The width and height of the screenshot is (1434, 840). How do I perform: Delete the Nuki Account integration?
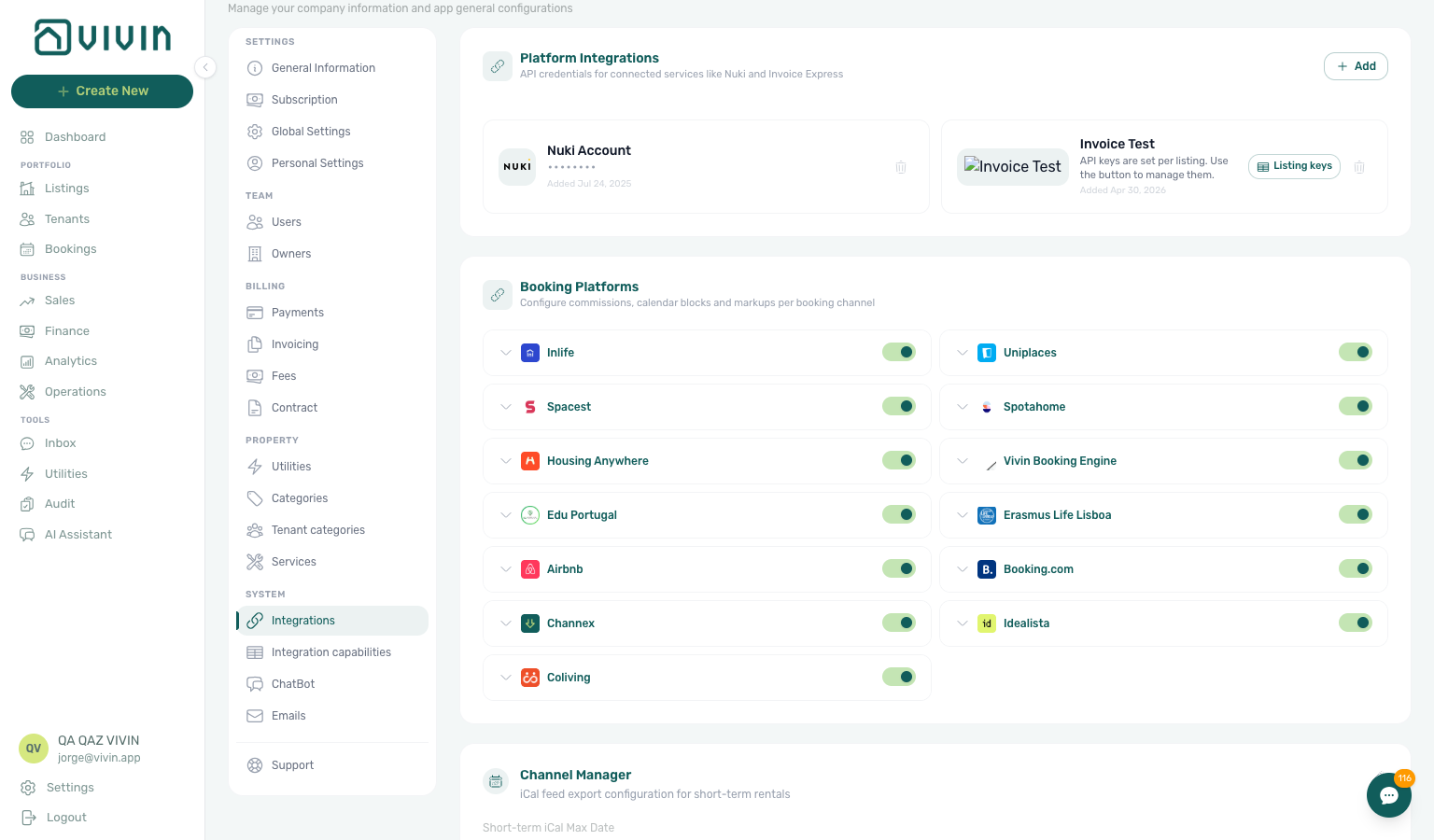(x=901, y=167)
